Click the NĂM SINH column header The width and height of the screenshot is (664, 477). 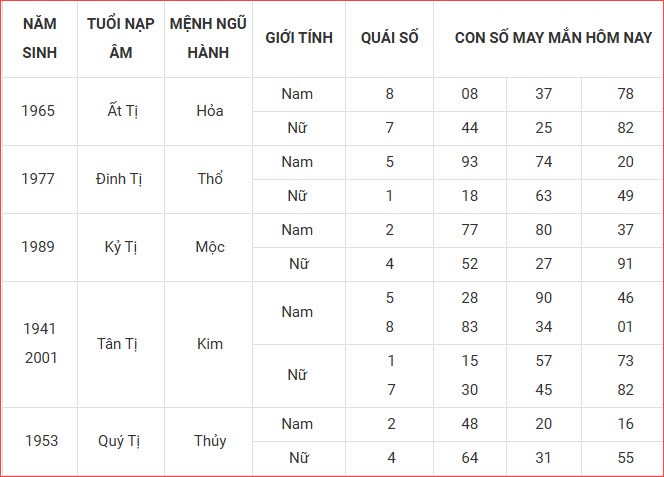pos(40,38)
